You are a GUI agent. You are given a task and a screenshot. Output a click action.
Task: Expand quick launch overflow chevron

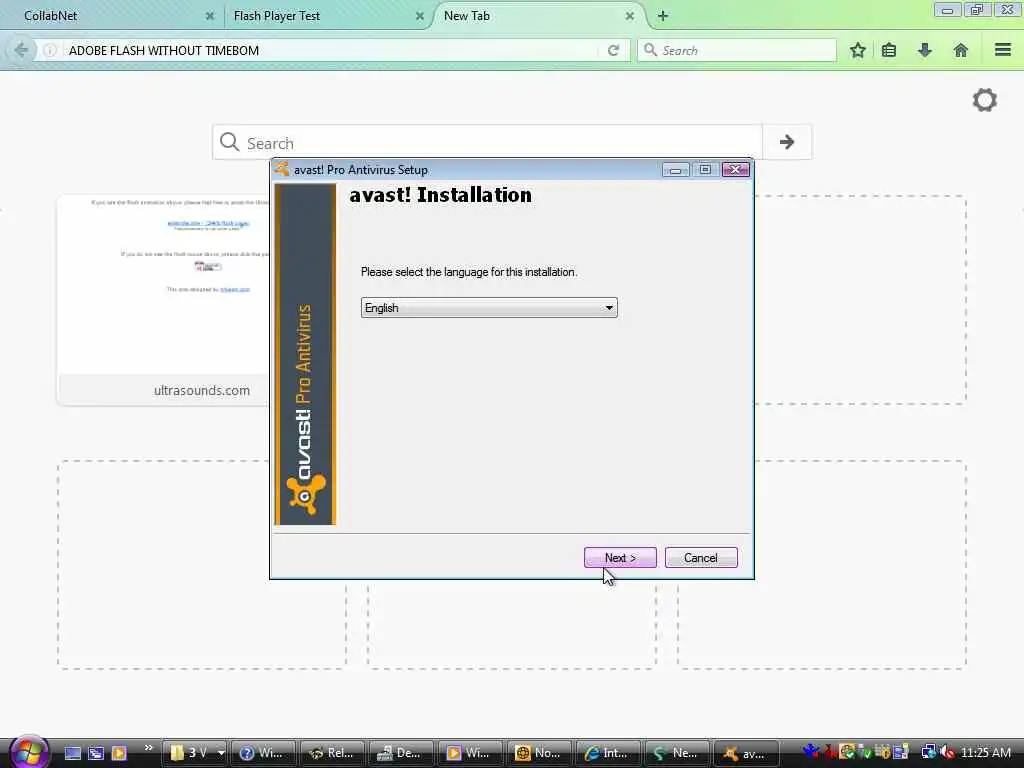pos(148,748)
